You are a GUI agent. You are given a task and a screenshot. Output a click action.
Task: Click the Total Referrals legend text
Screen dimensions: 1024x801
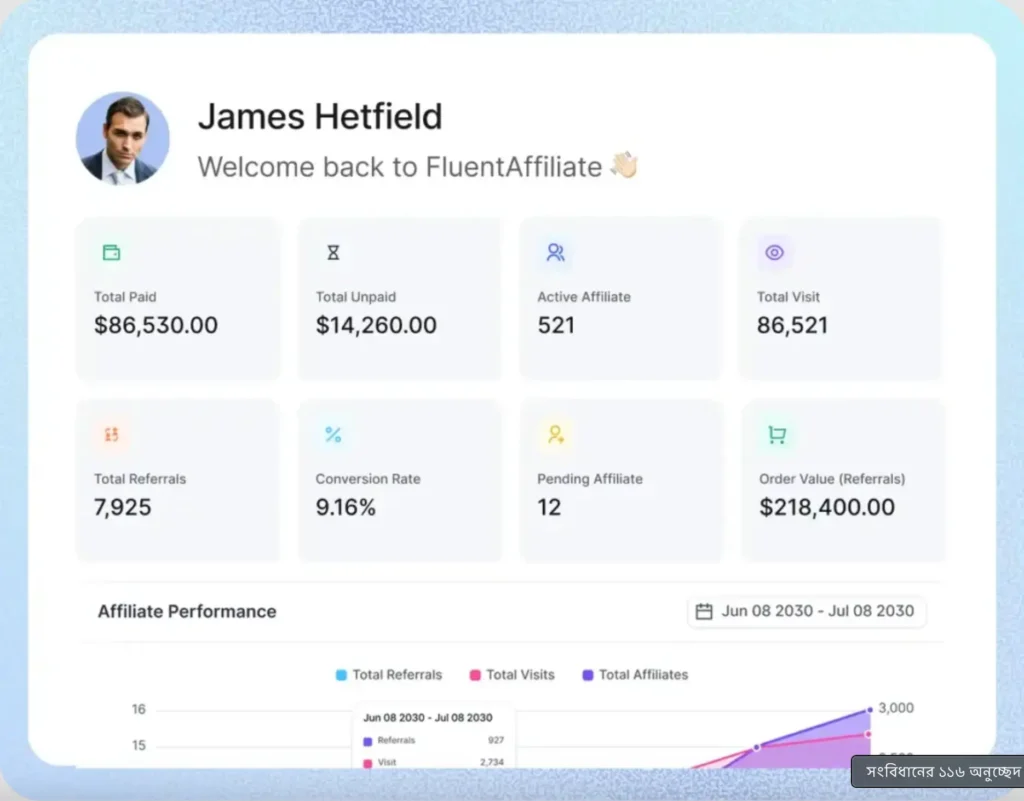398,675
